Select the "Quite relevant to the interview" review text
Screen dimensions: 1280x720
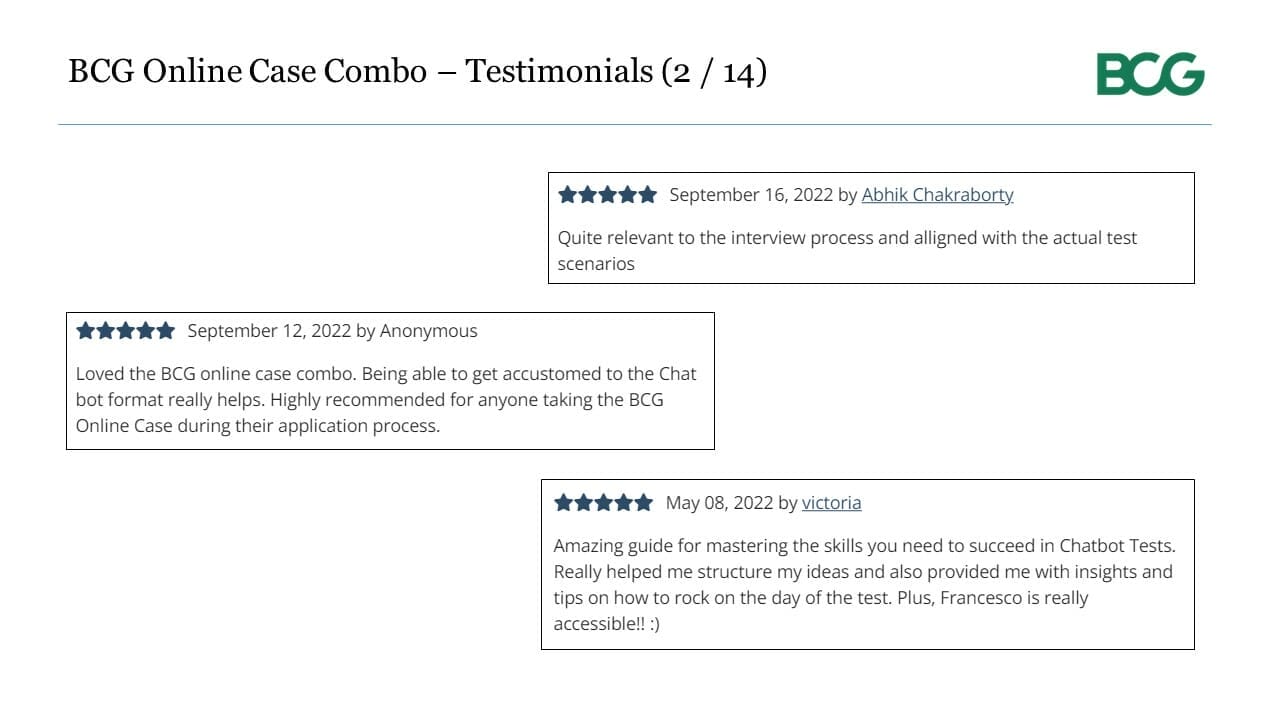click(x=847, y=251)
